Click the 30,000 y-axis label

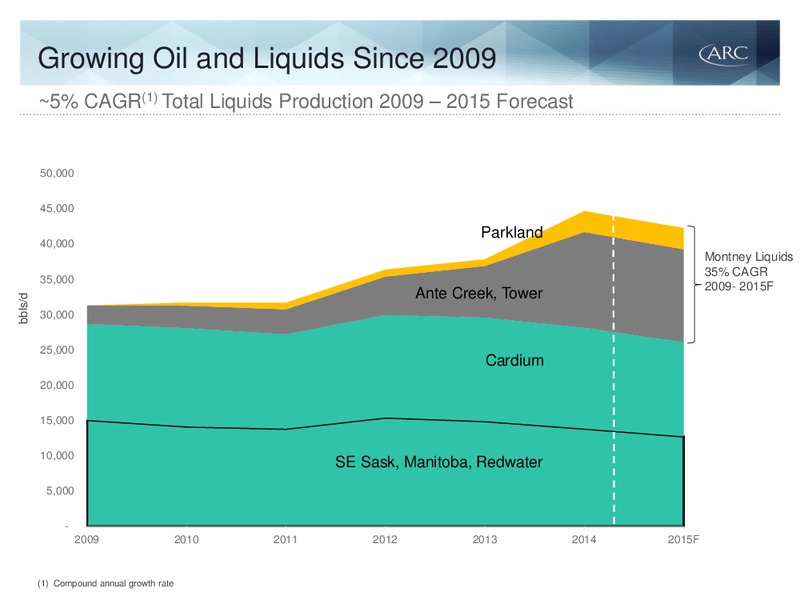pyautogui.click(x=57, y=315)
